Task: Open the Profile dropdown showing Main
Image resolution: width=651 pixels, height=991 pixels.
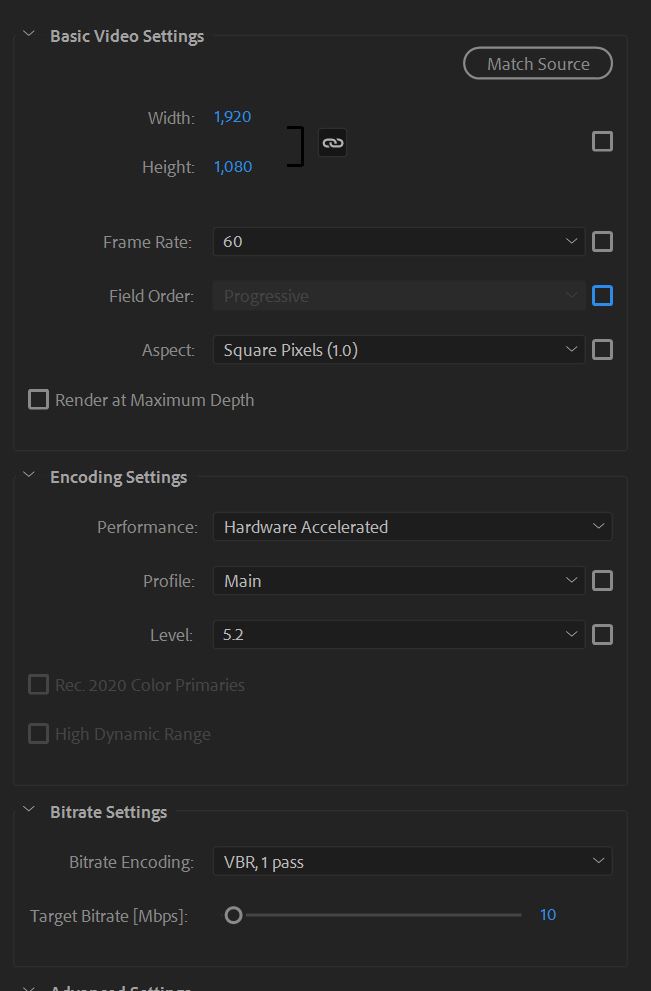Action: [398, 581]
